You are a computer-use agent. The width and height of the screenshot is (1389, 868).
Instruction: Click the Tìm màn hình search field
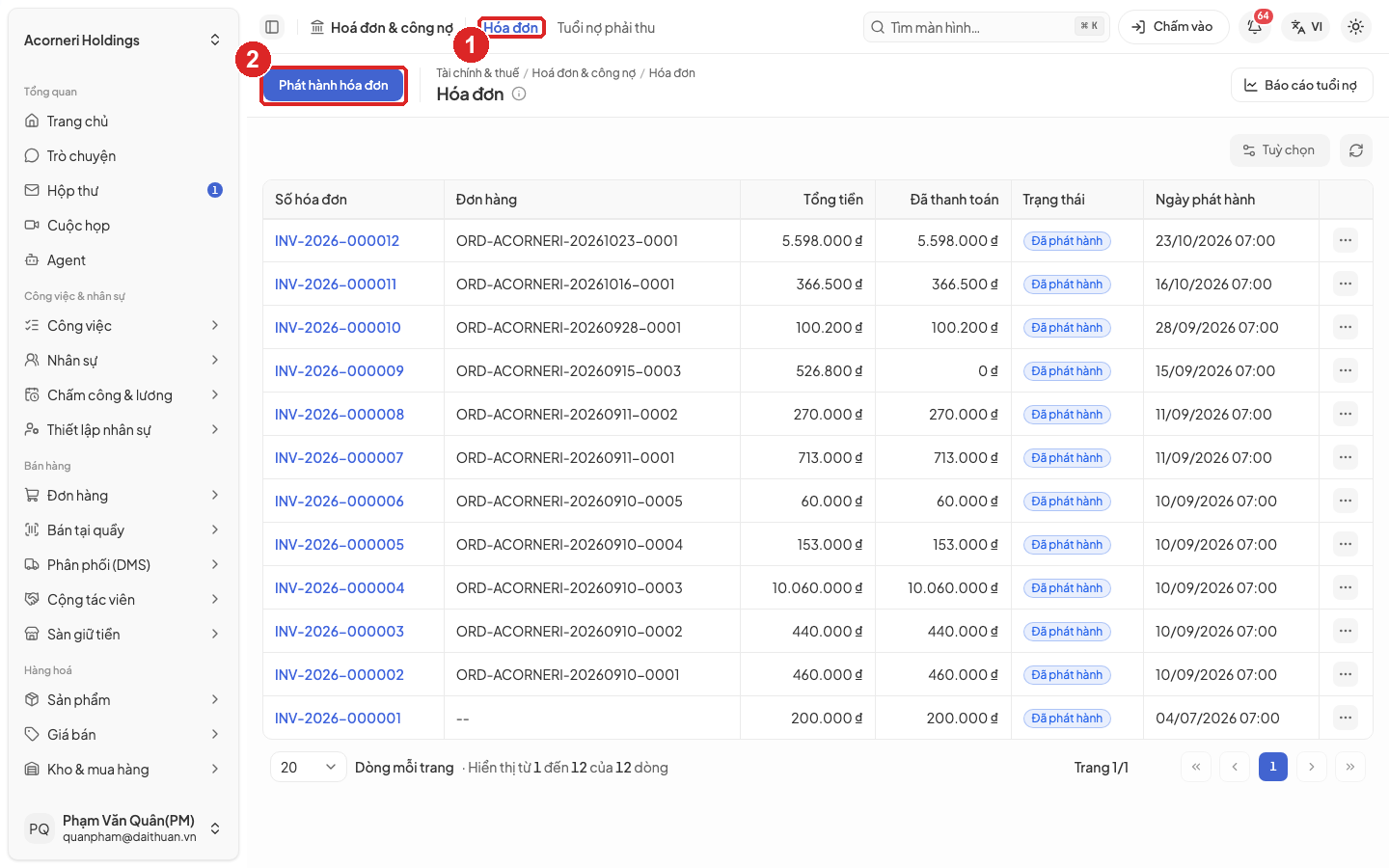[986, 27]
